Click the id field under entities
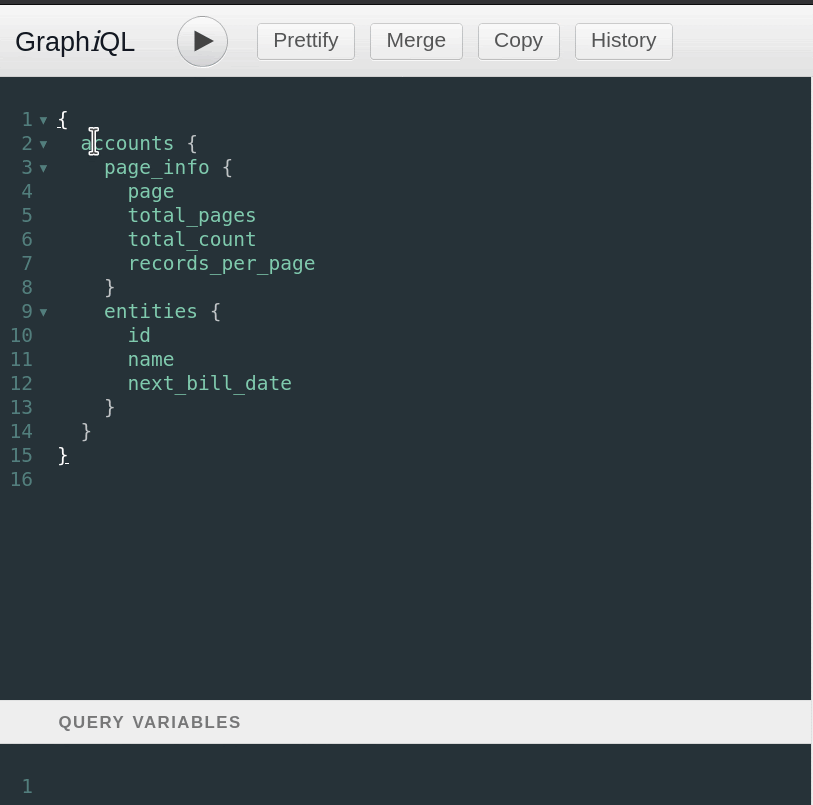This screenshot has height=805, width=813. click(x=139, y=335)
